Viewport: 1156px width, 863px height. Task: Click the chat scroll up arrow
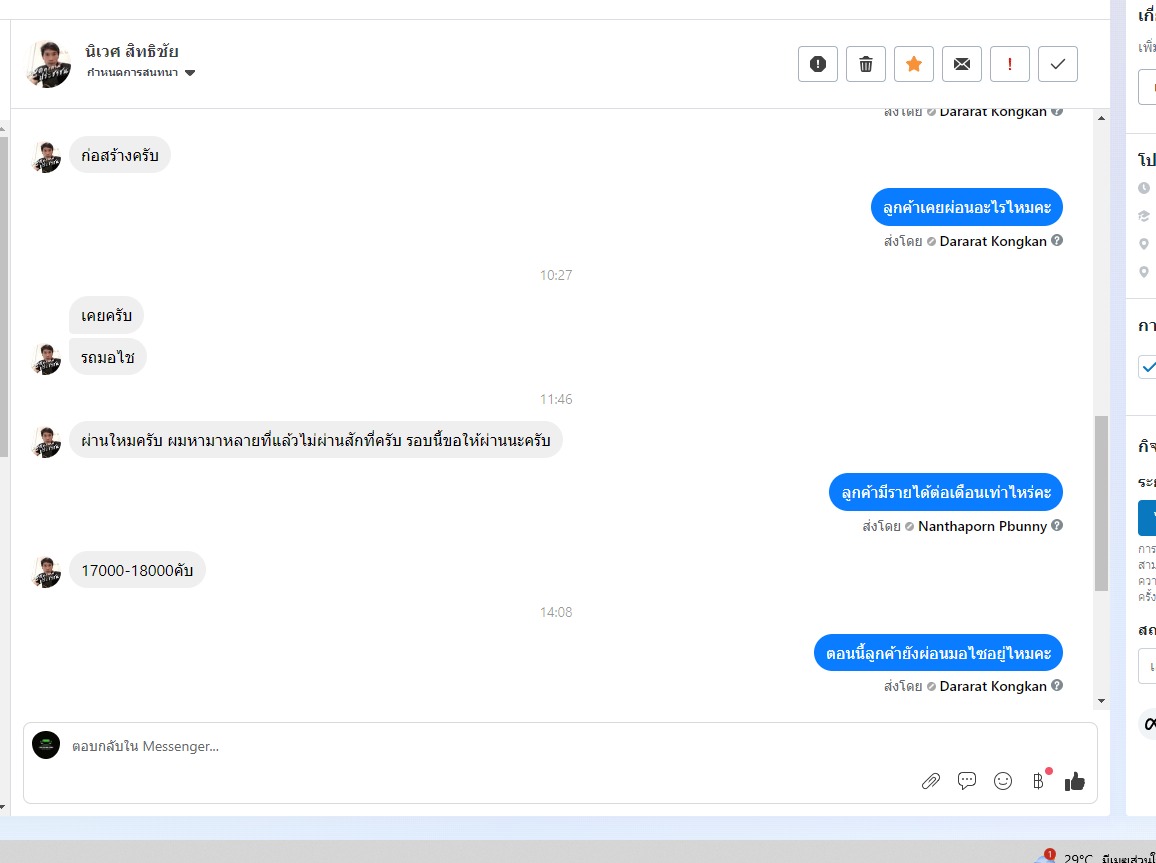(1101, 119)
